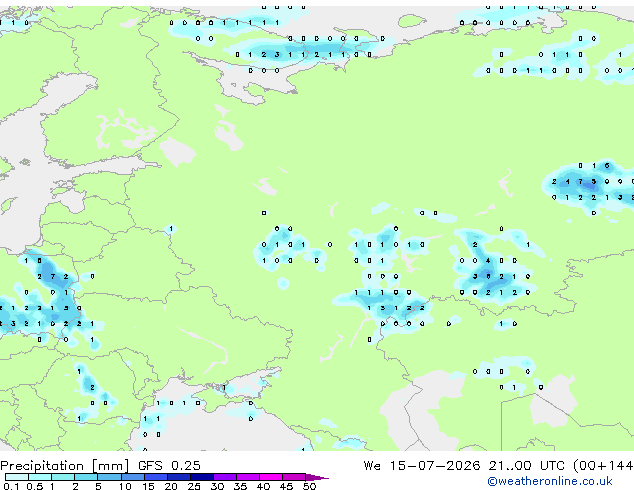Pick the 40–45 mm magenta legend swatch
The width and height of the screenshot is (634, 490).
tap(271, 477)
